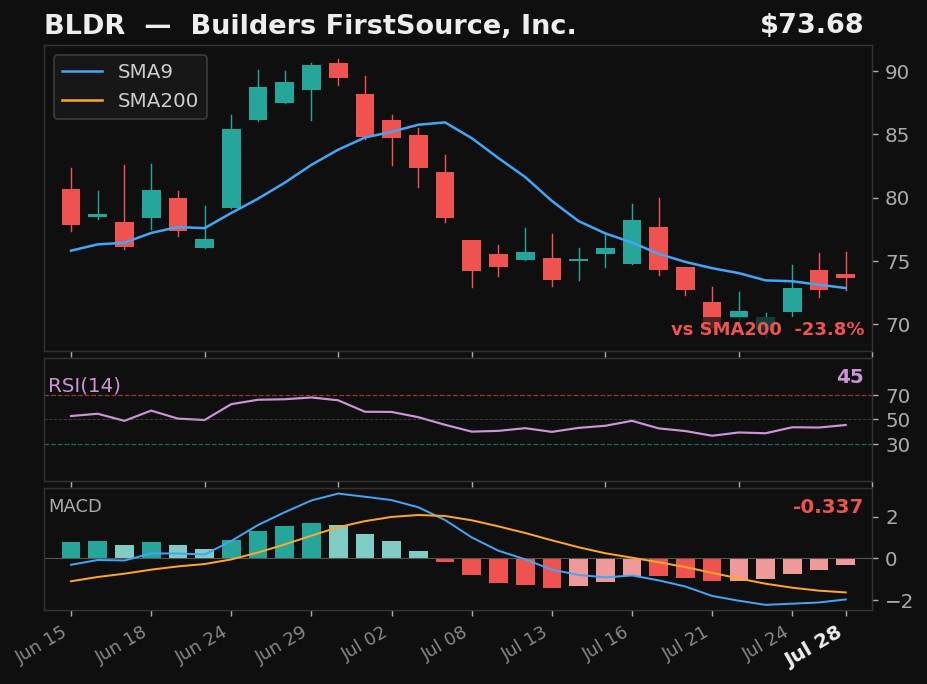927x684 pixels.
Task: Click the $73.68 price at top right
Action: tap(811, 24)
